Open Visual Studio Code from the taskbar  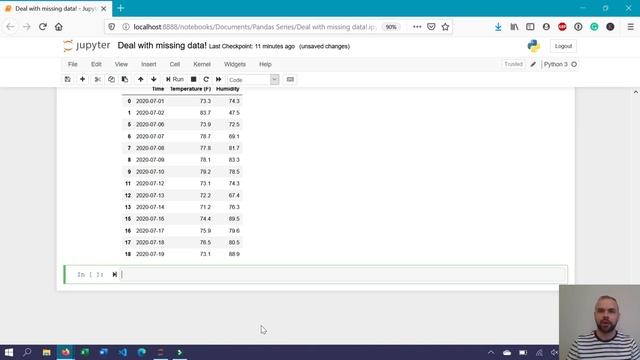click(x=123, y=352)
